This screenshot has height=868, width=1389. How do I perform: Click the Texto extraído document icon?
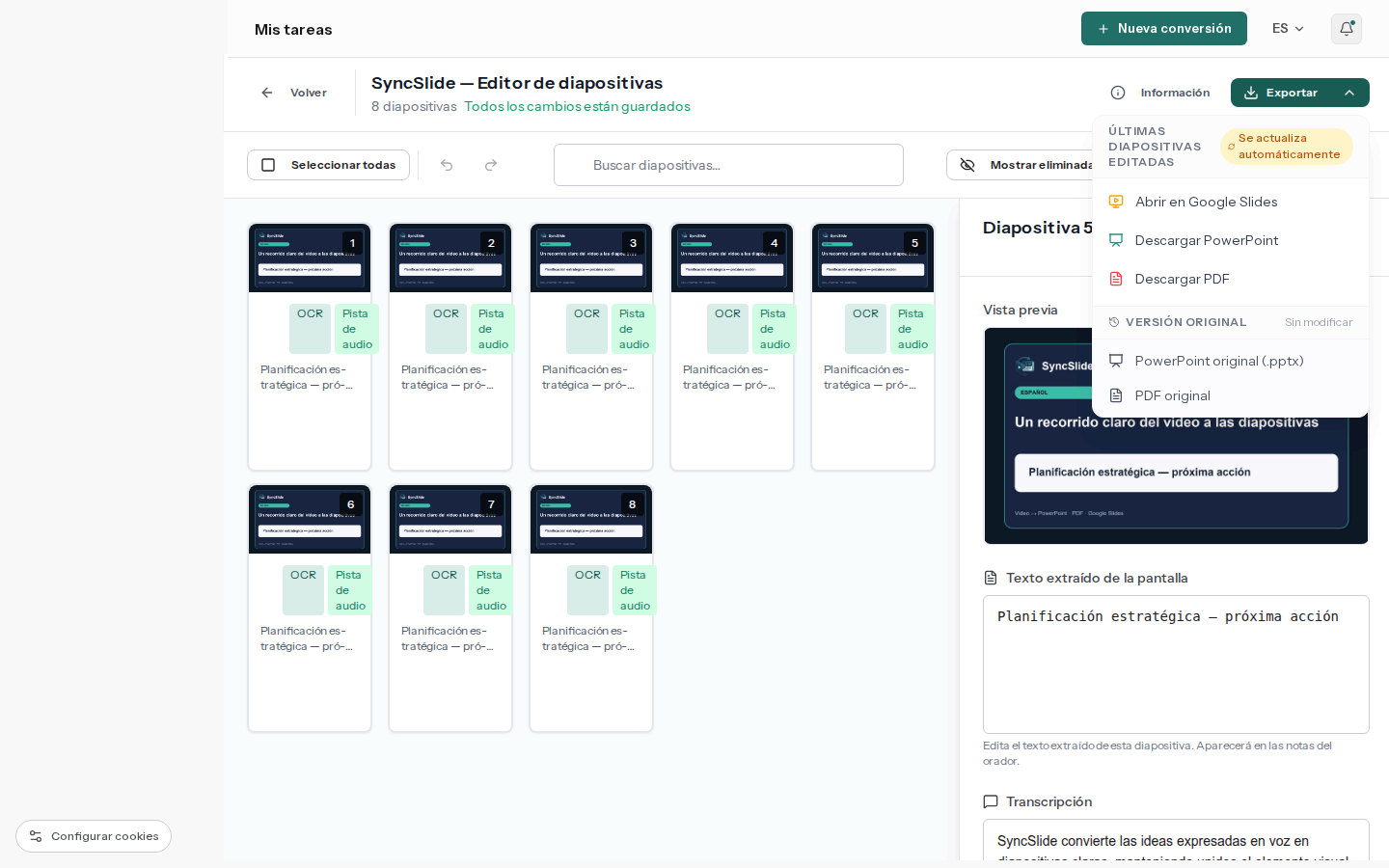[x=991, y=578]
